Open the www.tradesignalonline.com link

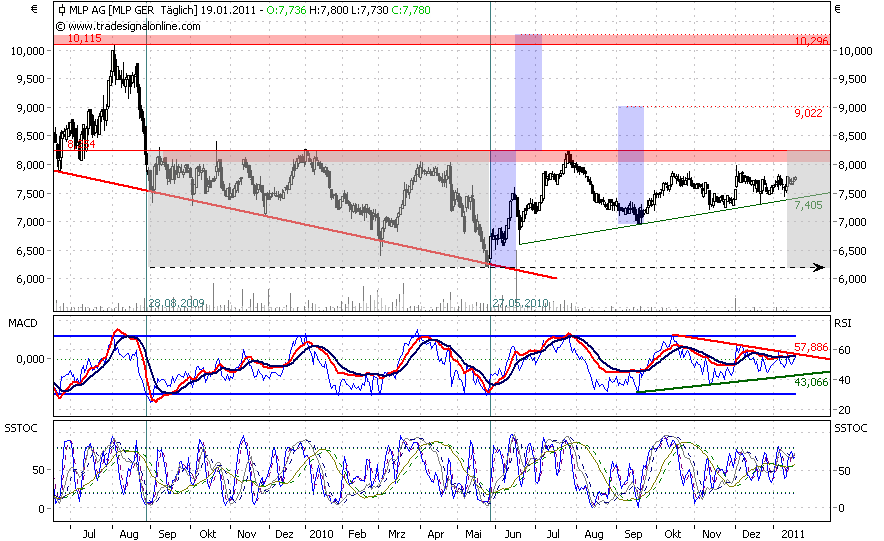coord(128,25)
